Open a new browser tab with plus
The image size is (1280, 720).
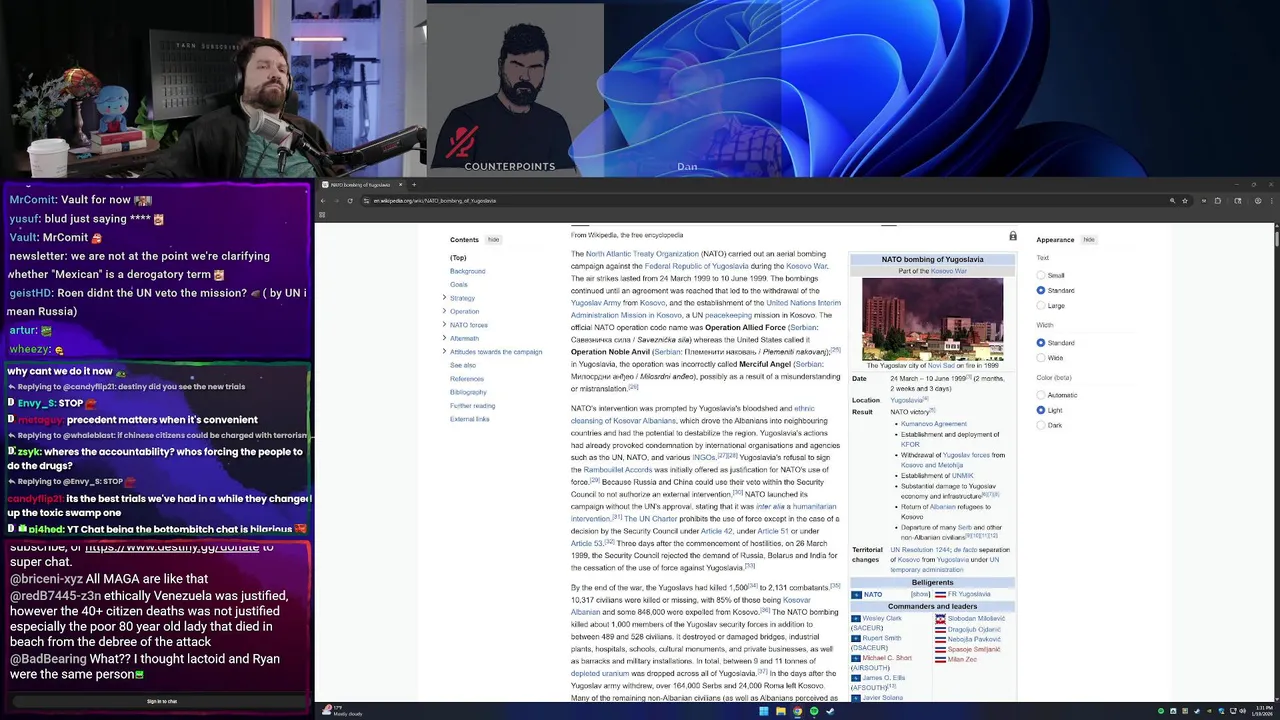(414, 185)
